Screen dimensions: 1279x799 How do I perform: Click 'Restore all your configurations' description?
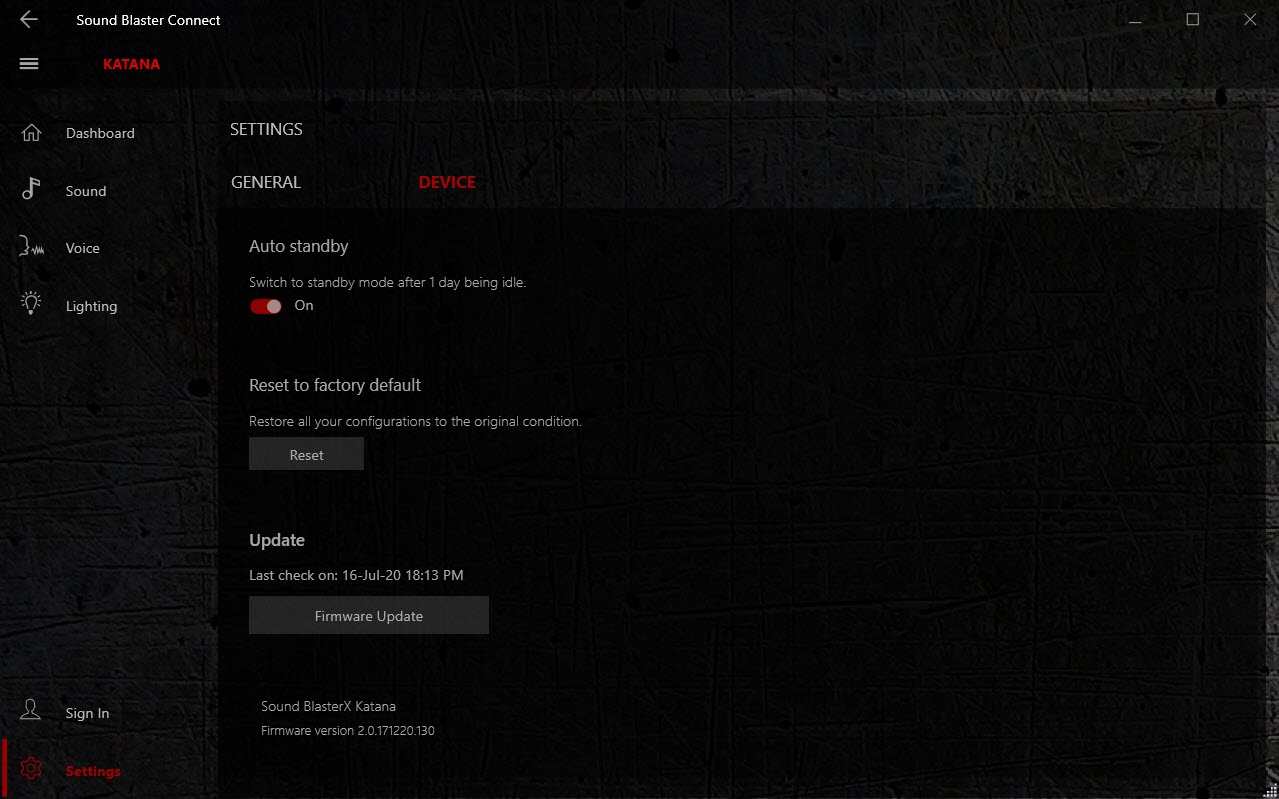pyautogui.click(x=415, y=422)
